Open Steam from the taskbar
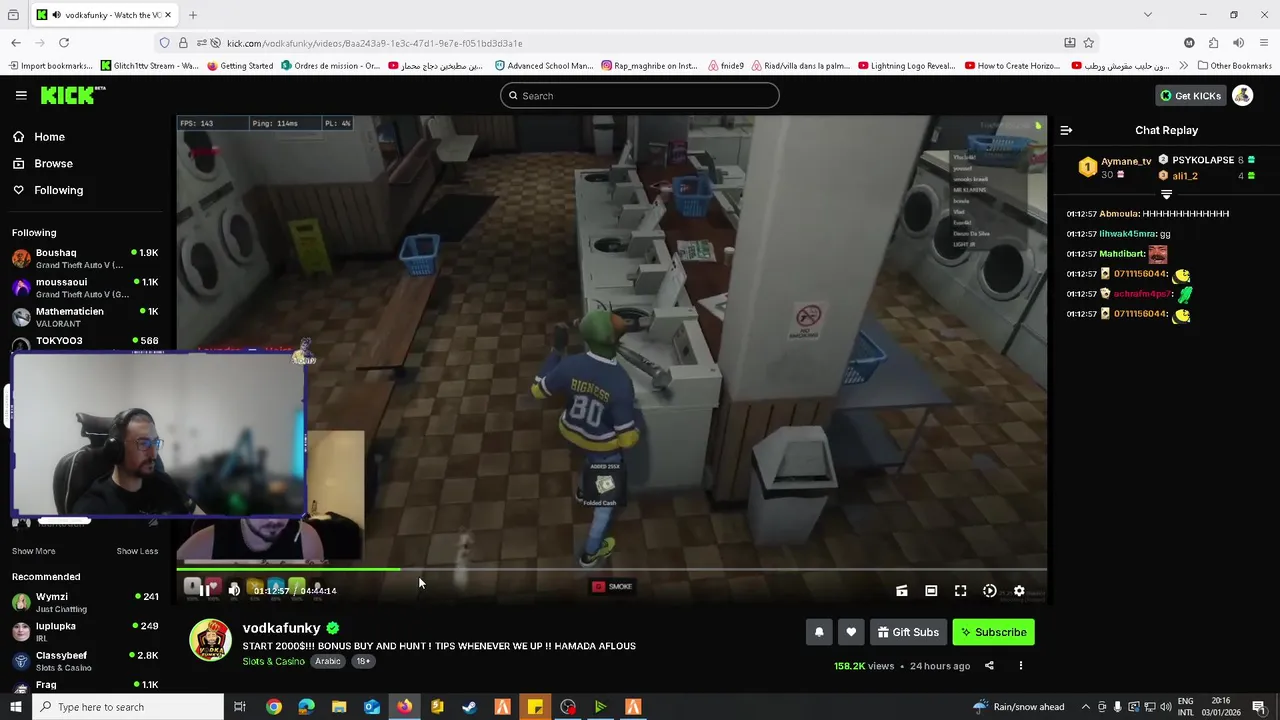Viewport: 1280px width, 720px height. (x=469, y=707)
